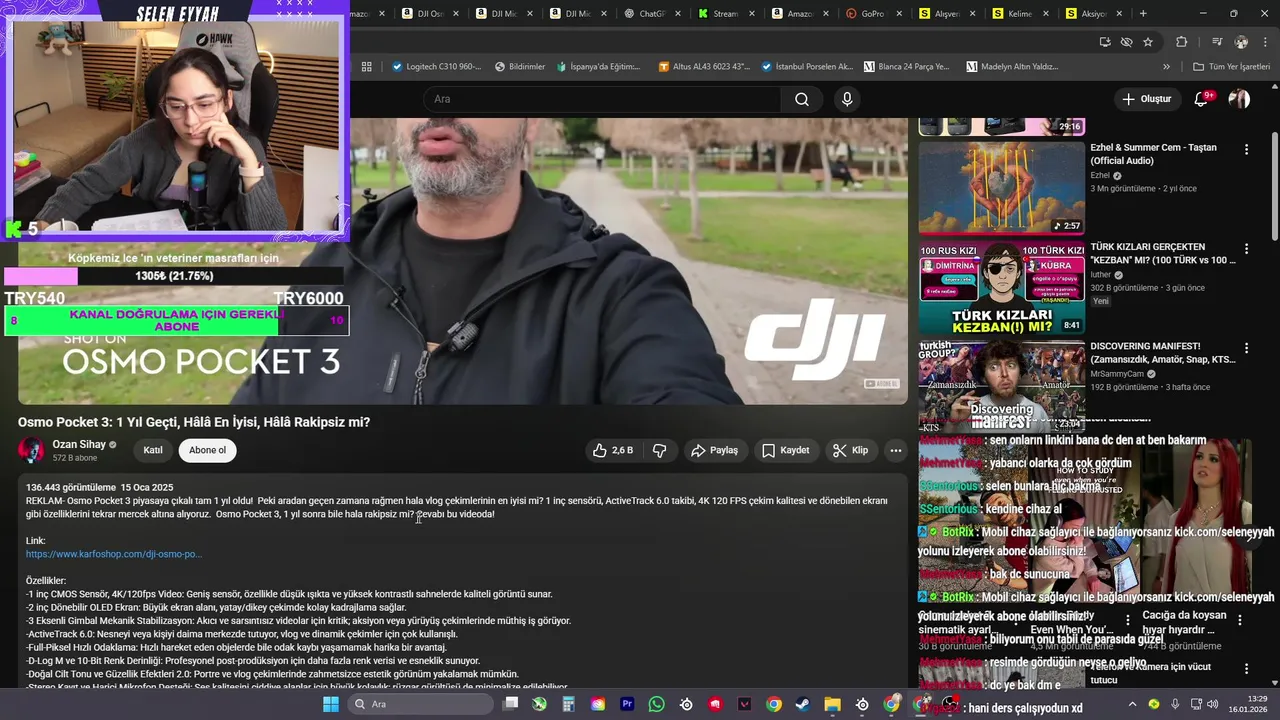Open the karfoshop.com product link

pos(114,554)
